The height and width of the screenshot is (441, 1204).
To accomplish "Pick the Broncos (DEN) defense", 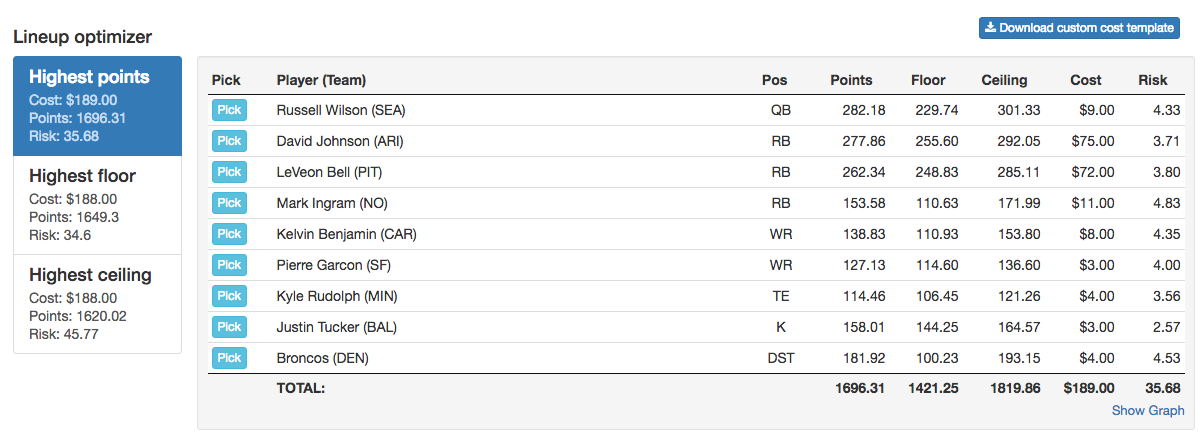I will click(x=229, y=358).
